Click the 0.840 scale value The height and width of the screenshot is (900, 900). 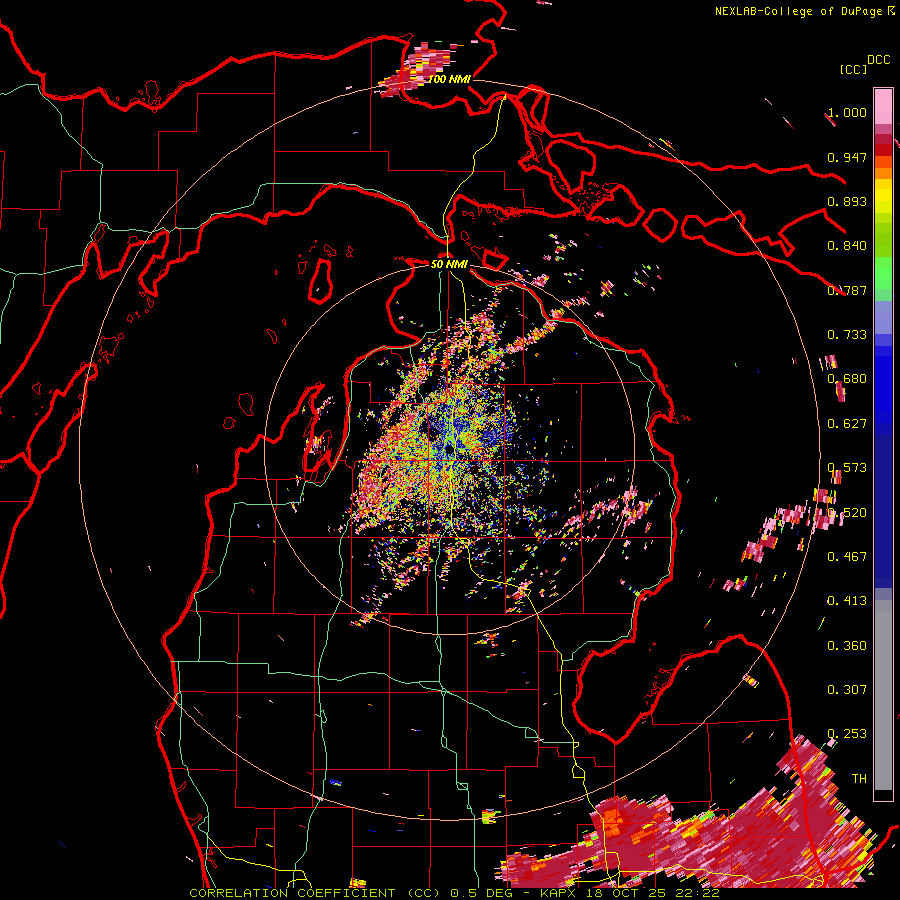(x=847, y=246)
